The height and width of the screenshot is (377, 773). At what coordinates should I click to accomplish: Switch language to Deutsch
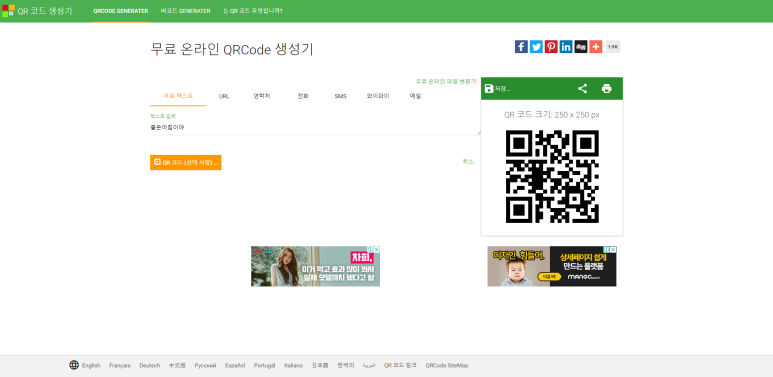[150, 366]
